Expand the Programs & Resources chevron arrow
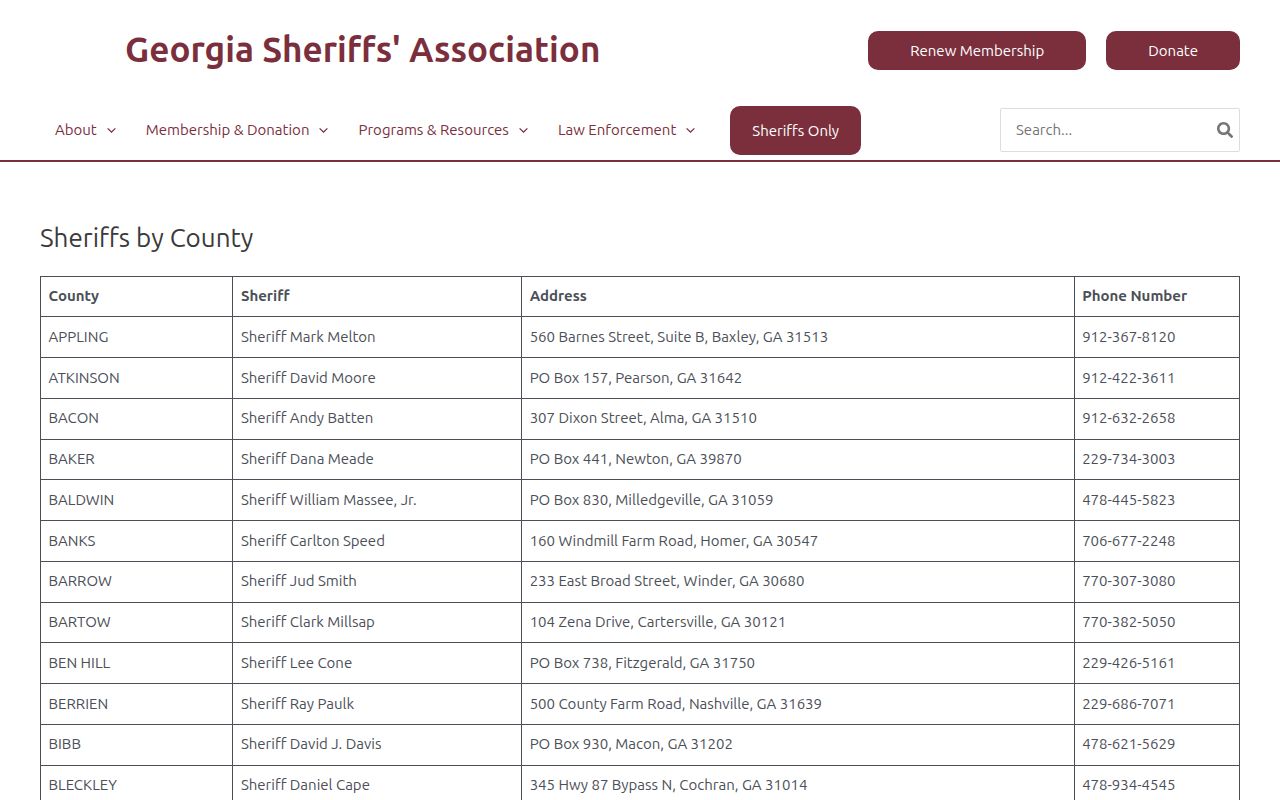The image size is (1280, 800). (x=523, y=131)
